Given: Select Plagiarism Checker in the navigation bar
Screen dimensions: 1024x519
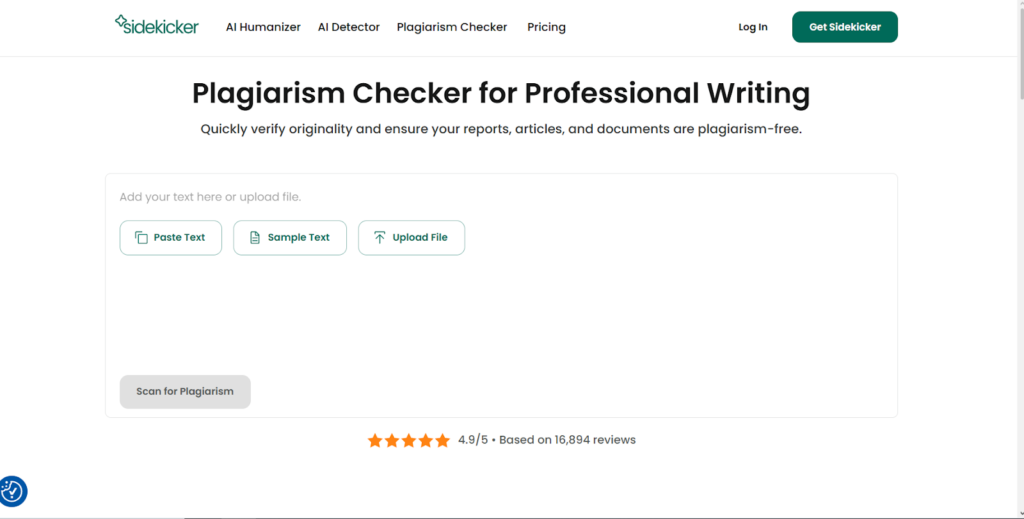Looking at the screenshot, I should click(452, 27).
